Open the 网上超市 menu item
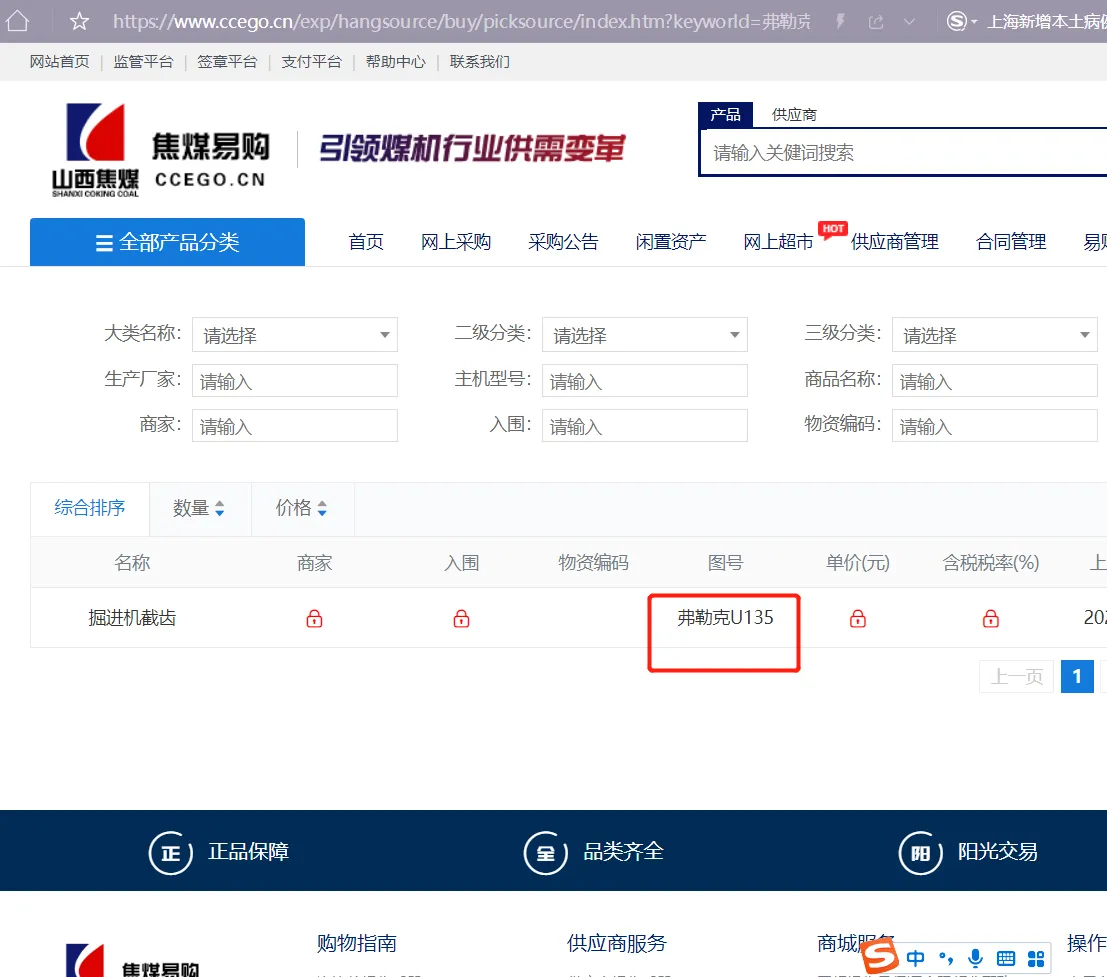Screen dimensions: 1107x977 click(x=777, y=241)
